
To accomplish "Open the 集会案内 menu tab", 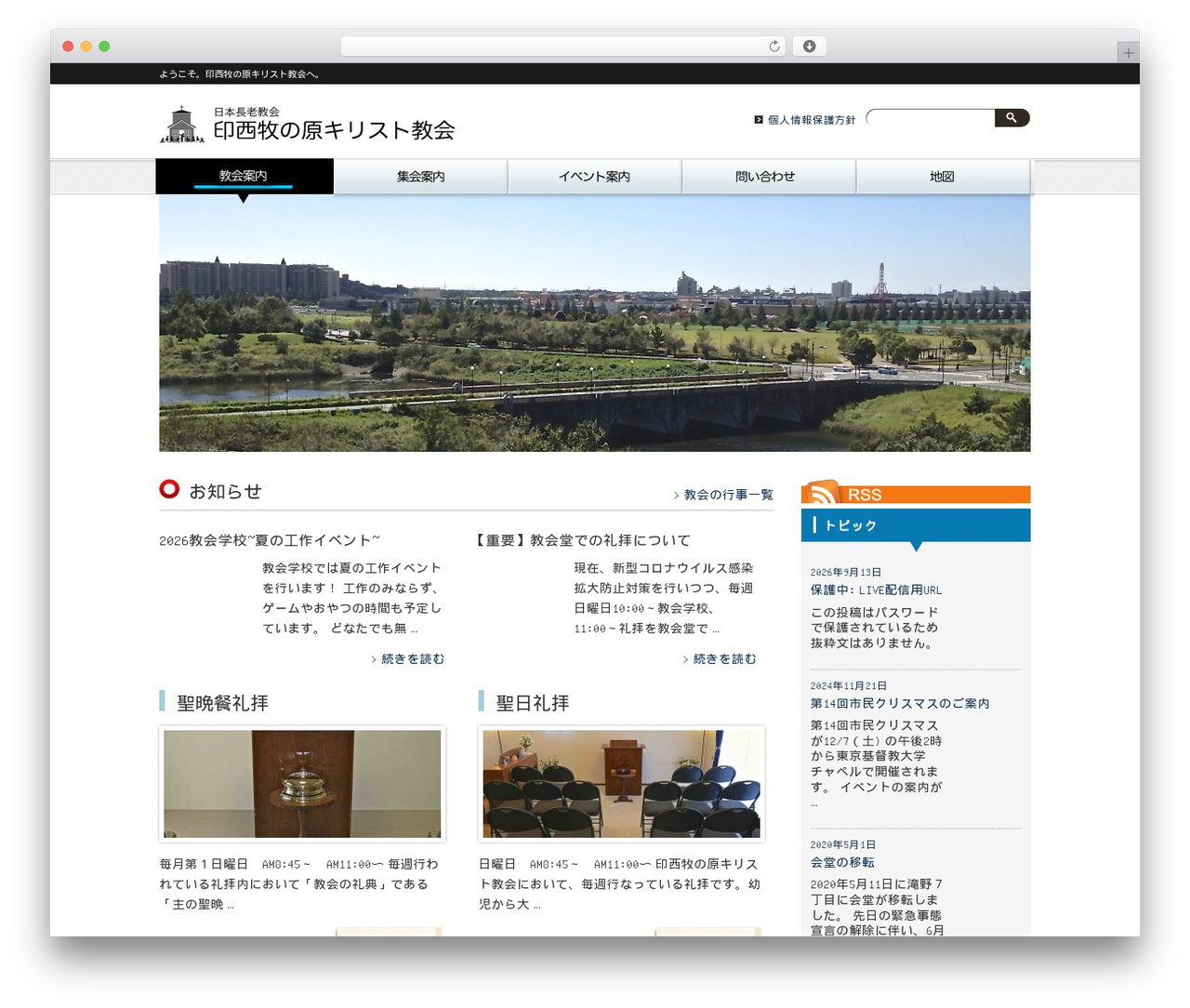I will 421,177.
